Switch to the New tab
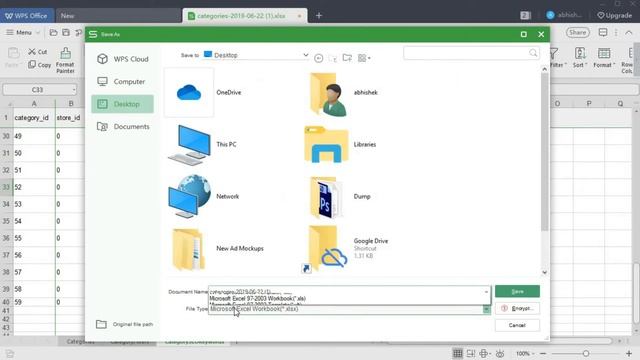 (118, 16)
